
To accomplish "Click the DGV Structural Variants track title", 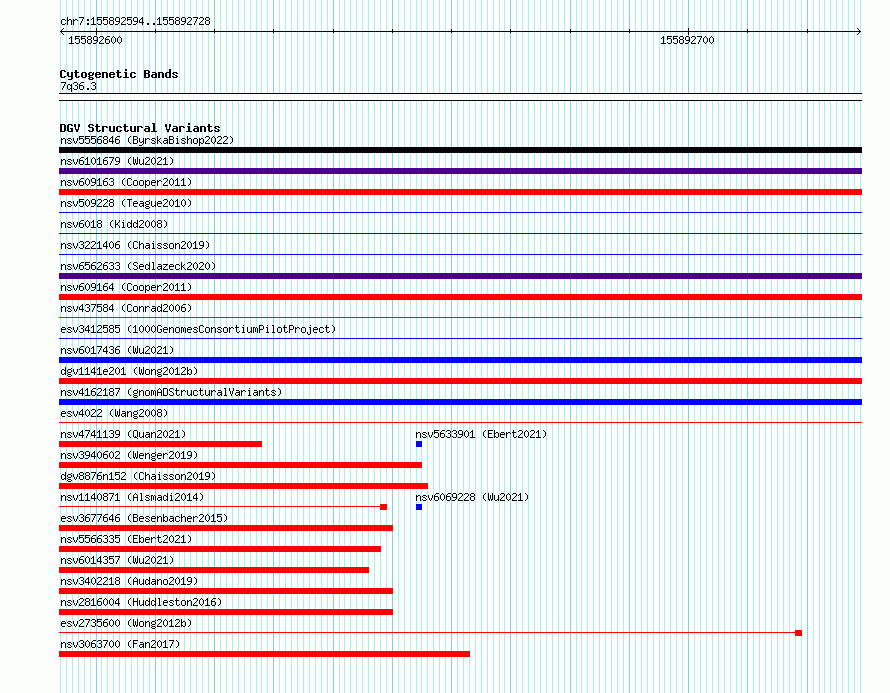I will click(140, 128).
